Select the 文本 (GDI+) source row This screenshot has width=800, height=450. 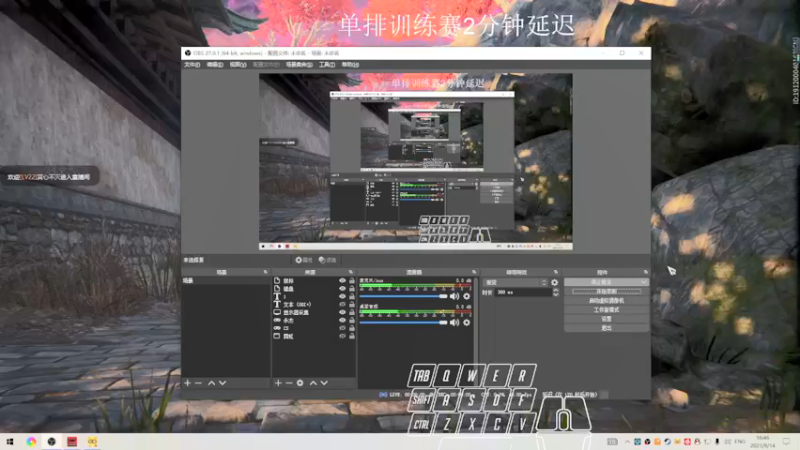point(314,304)
